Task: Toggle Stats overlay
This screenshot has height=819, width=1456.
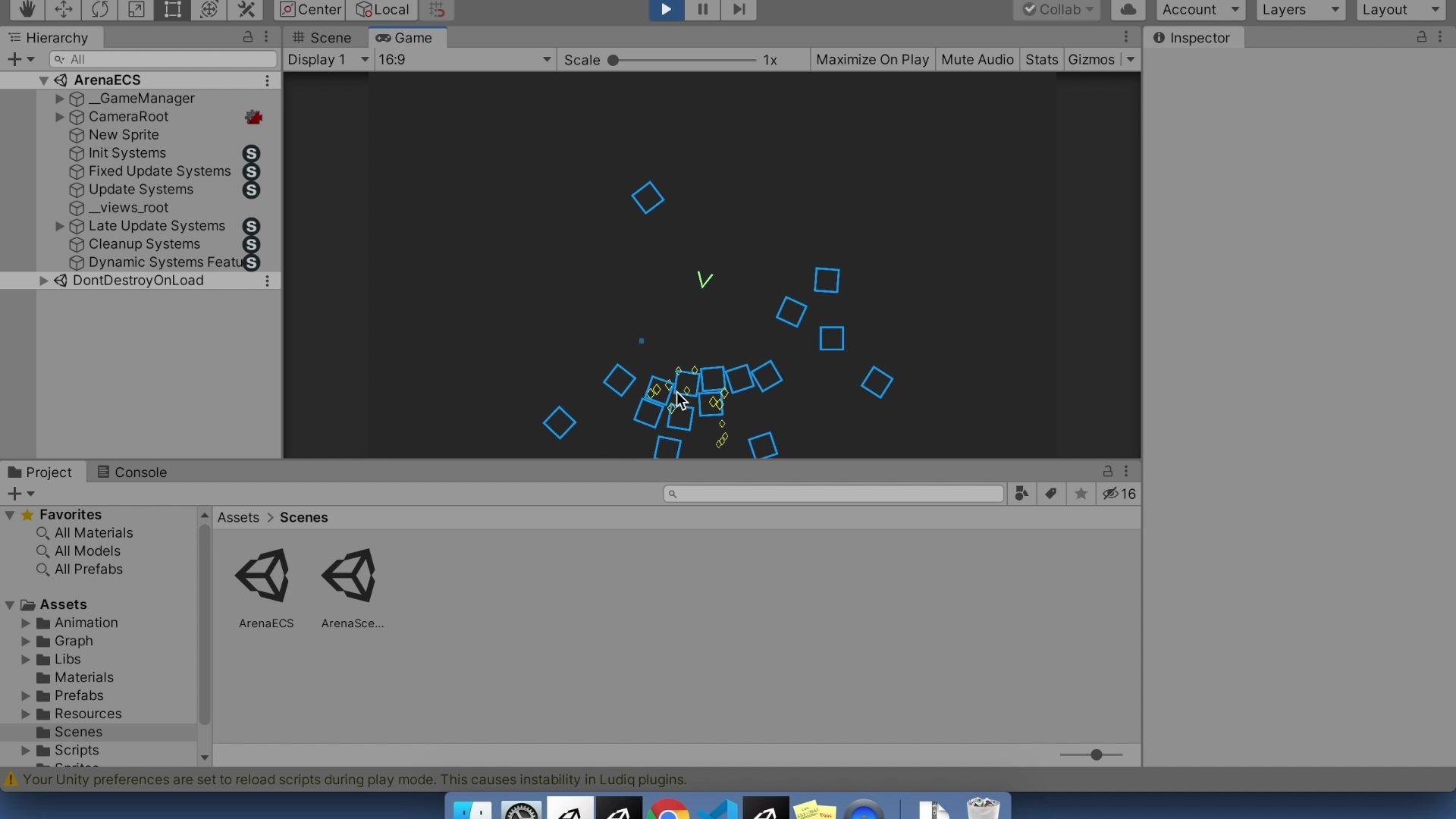Action: pyautogui.click(x=1041, y=59)
